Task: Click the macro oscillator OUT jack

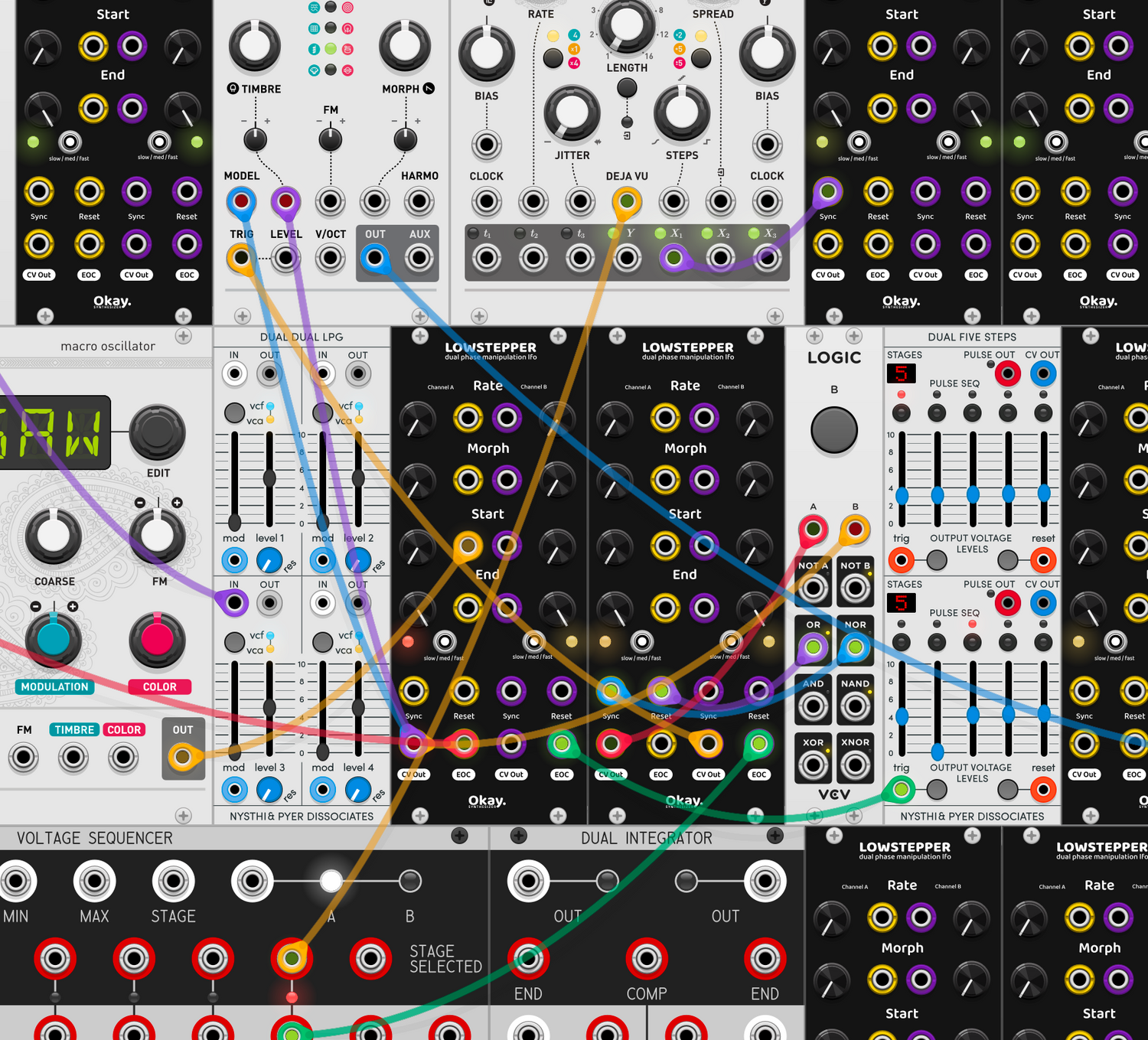Action: pyautogui.click(x=182, y=758)
